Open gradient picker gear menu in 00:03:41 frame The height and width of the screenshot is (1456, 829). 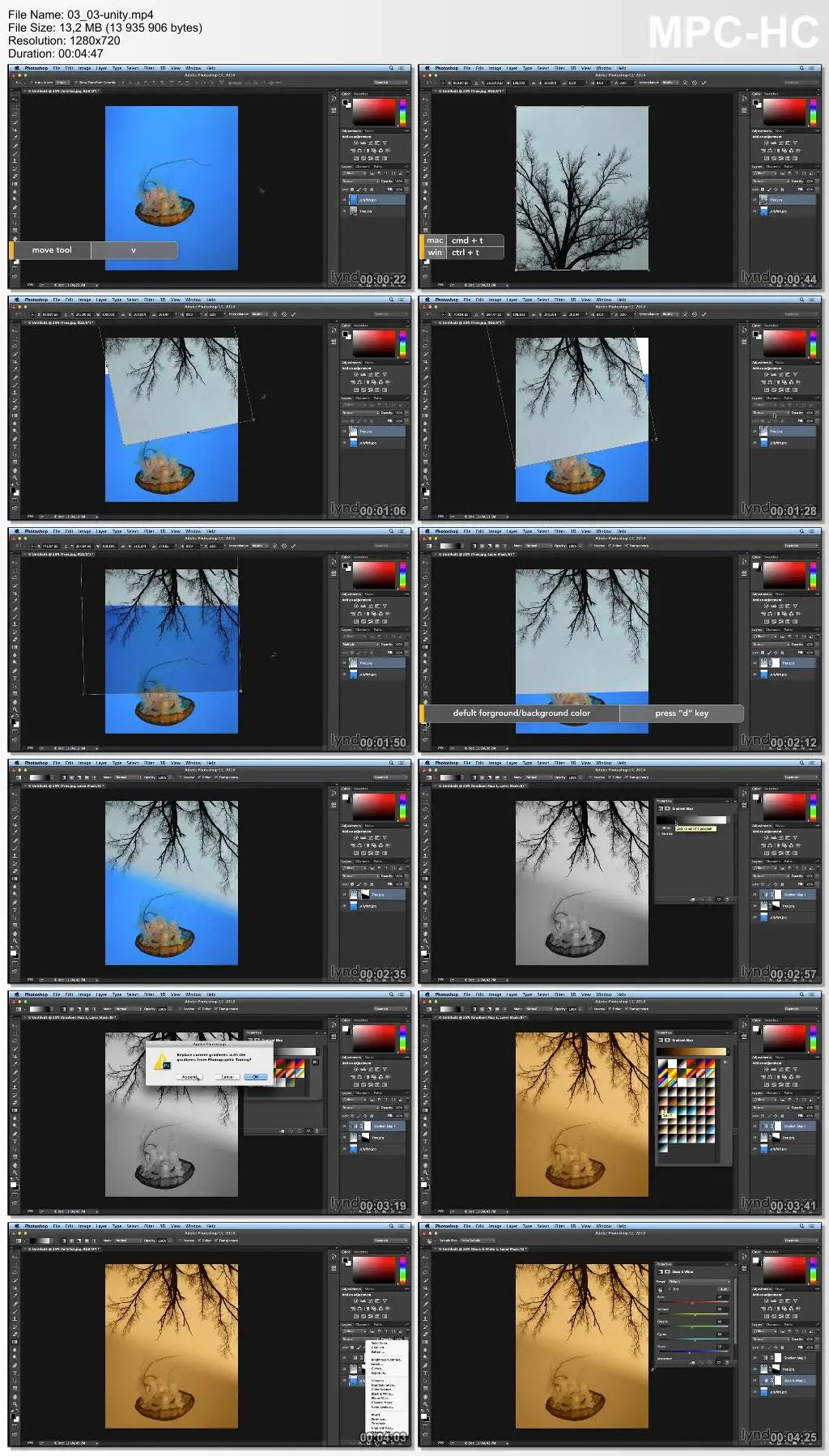(x=725, y=1062)
